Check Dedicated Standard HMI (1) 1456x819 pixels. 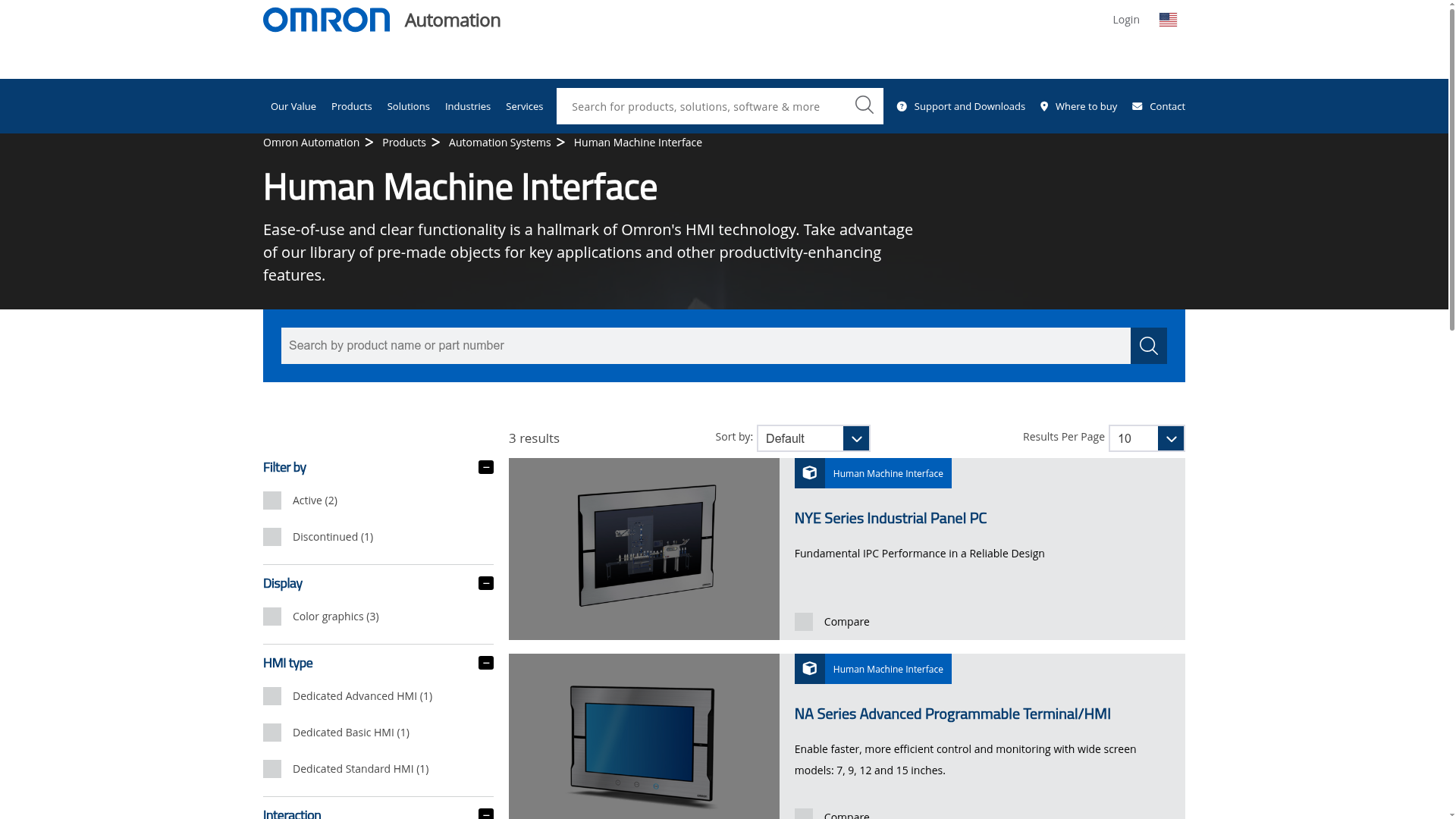(x=272, y=769)
